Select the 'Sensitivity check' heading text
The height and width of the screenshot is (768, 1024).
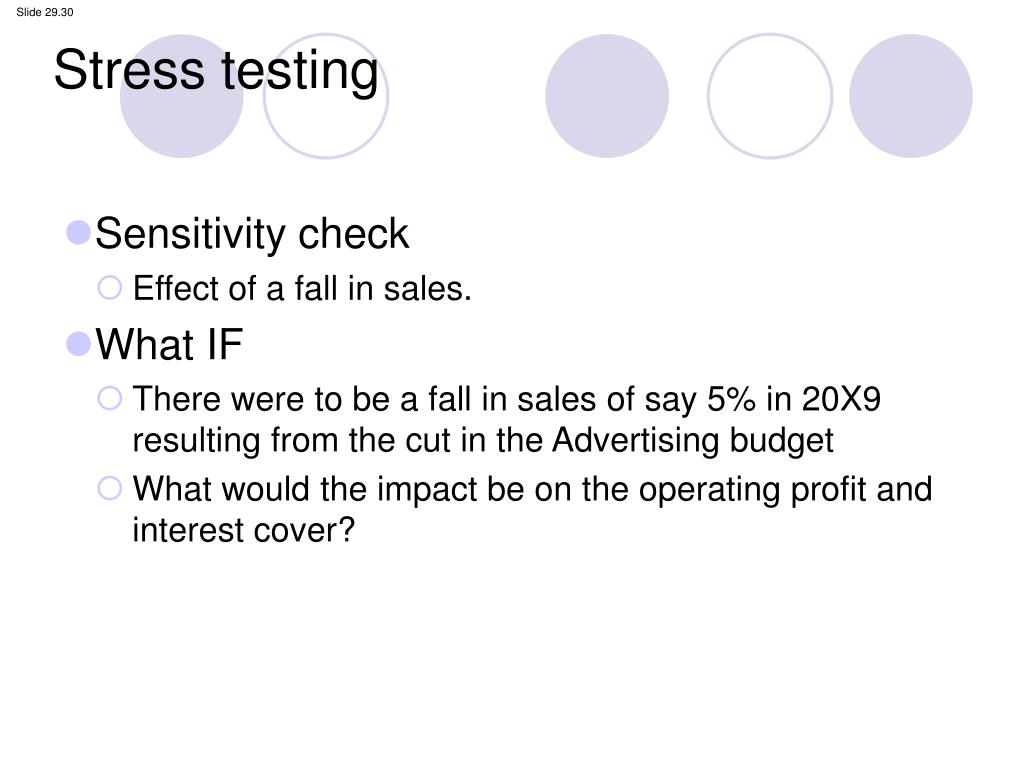[252, 234]
